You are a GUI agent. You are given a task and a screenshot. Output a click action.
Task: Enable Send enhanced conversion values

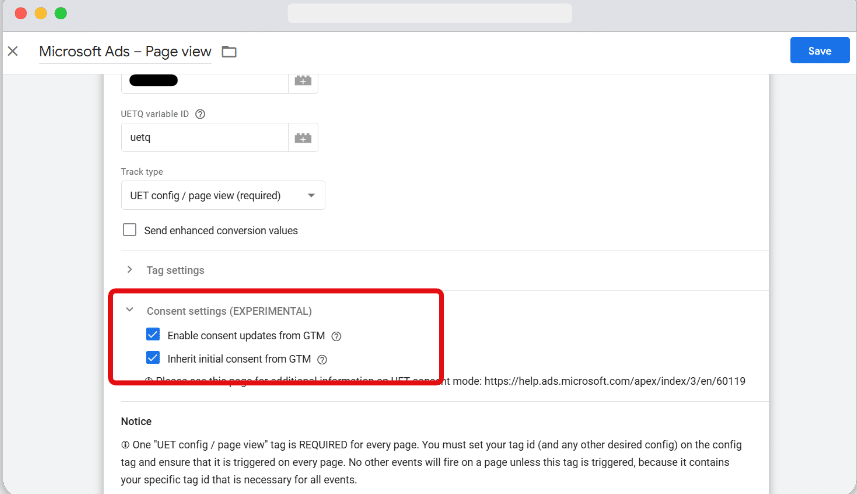pos(130,230)
